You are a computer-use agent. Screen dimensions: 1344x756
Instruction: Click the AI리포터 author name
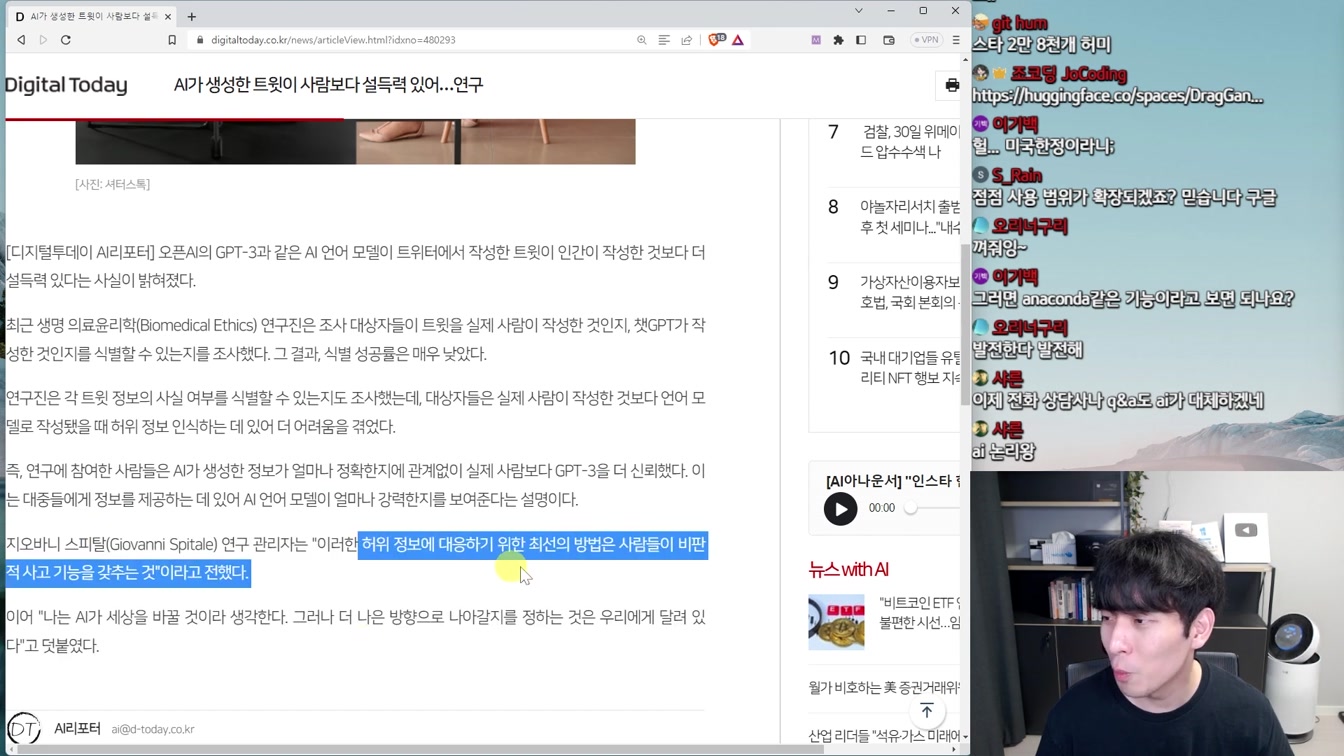[77, 729]
